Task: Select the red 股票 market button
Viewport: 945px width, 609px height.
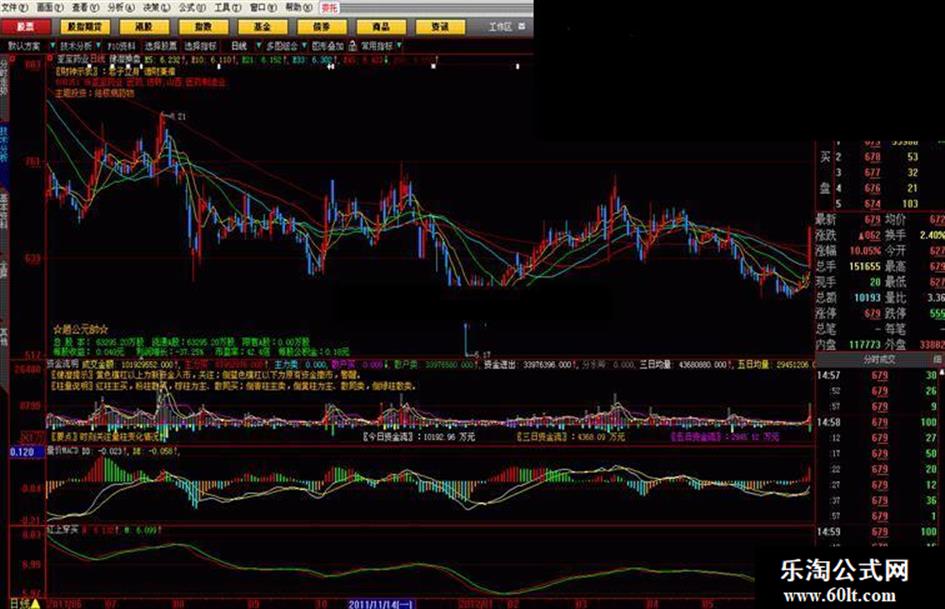Action: click(x=26, y=27)
